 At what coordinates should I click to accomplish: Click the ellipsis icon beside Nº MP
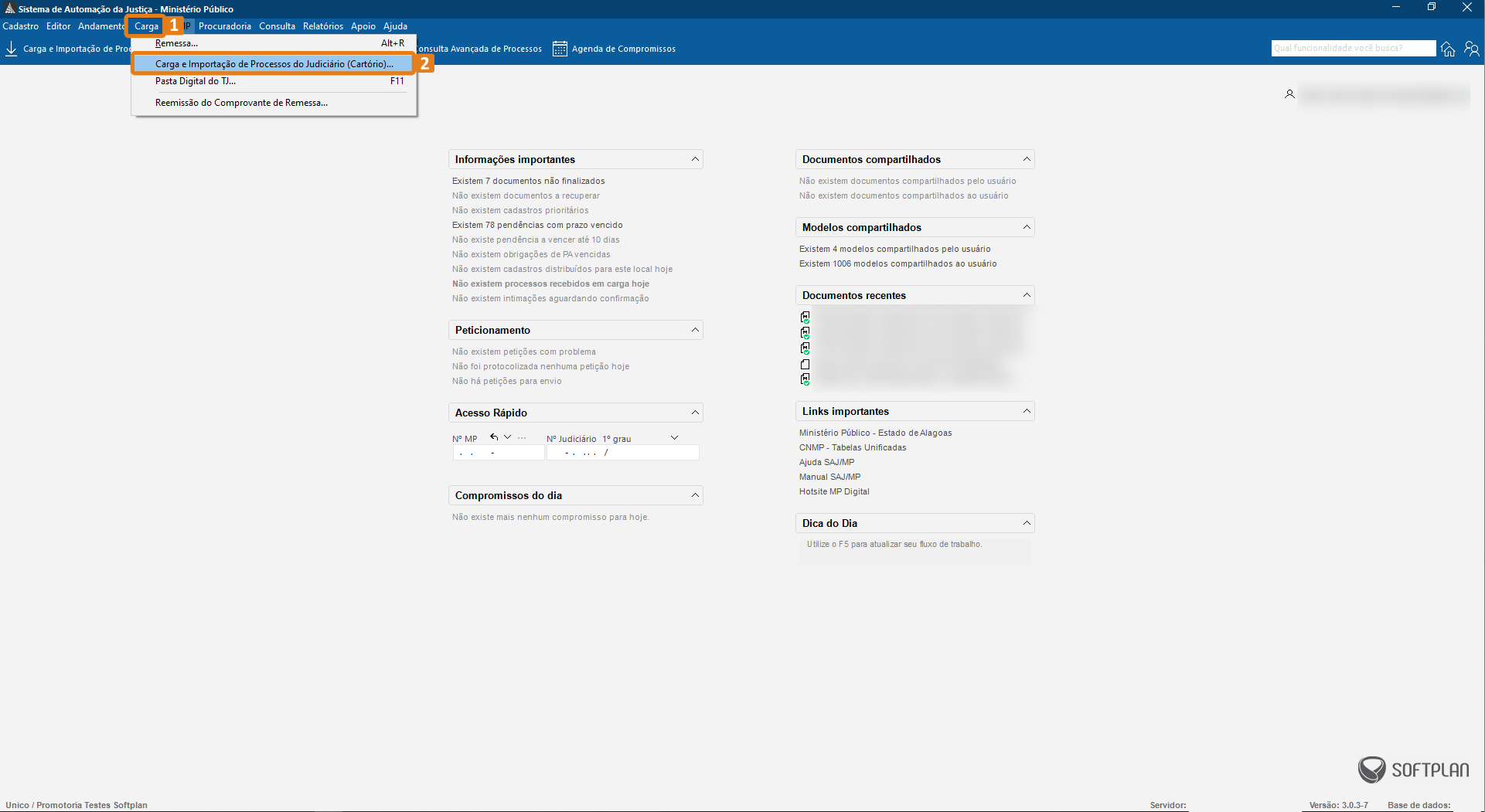(x=522, y=438)
